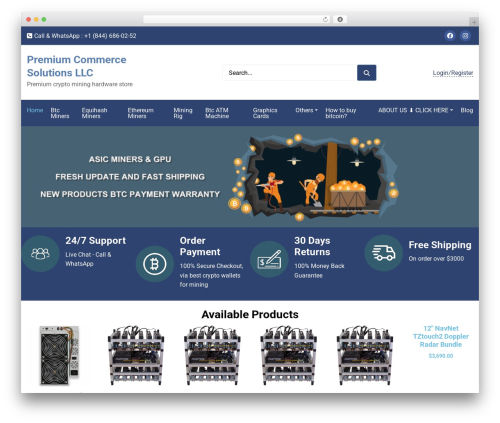
Task: Click On order over $3000 text
Action: pos(436,258)
